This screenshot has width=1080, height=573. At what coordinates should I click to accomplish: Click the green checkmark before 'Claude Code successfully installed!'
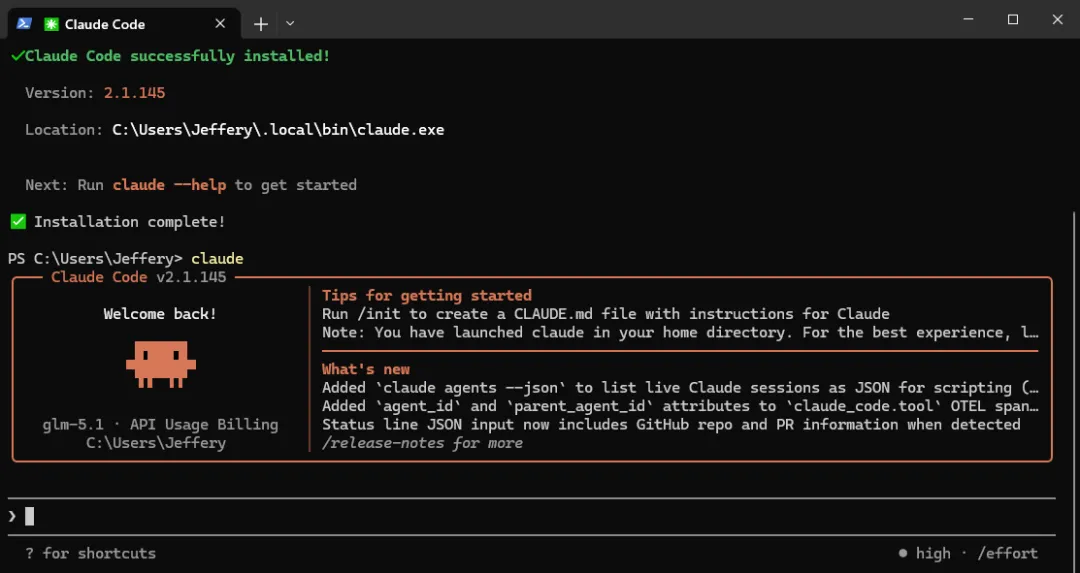tap(17, 56)
